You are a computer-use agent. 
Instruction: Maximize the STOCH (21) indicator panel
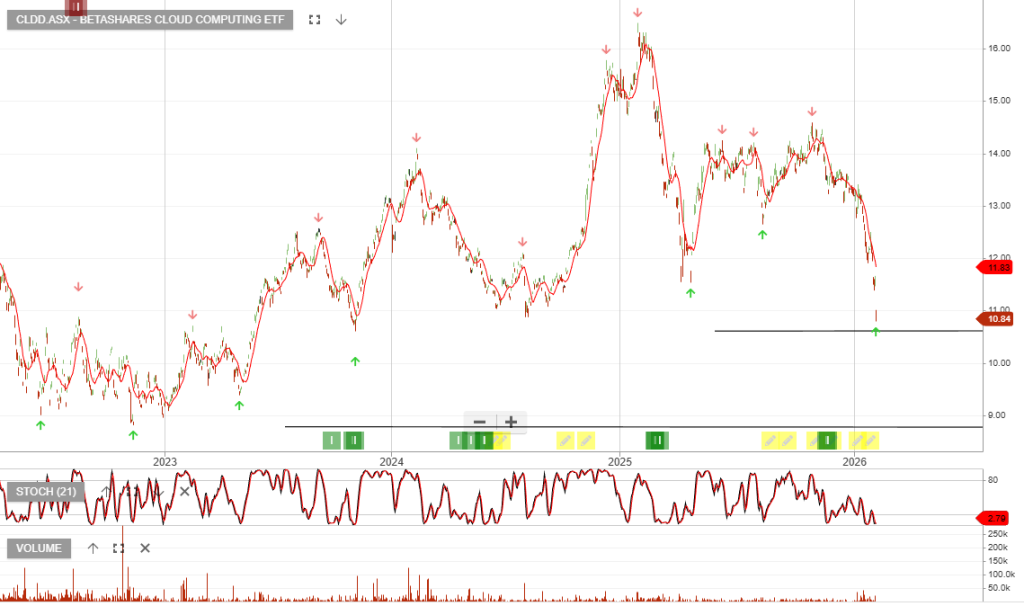132,491
